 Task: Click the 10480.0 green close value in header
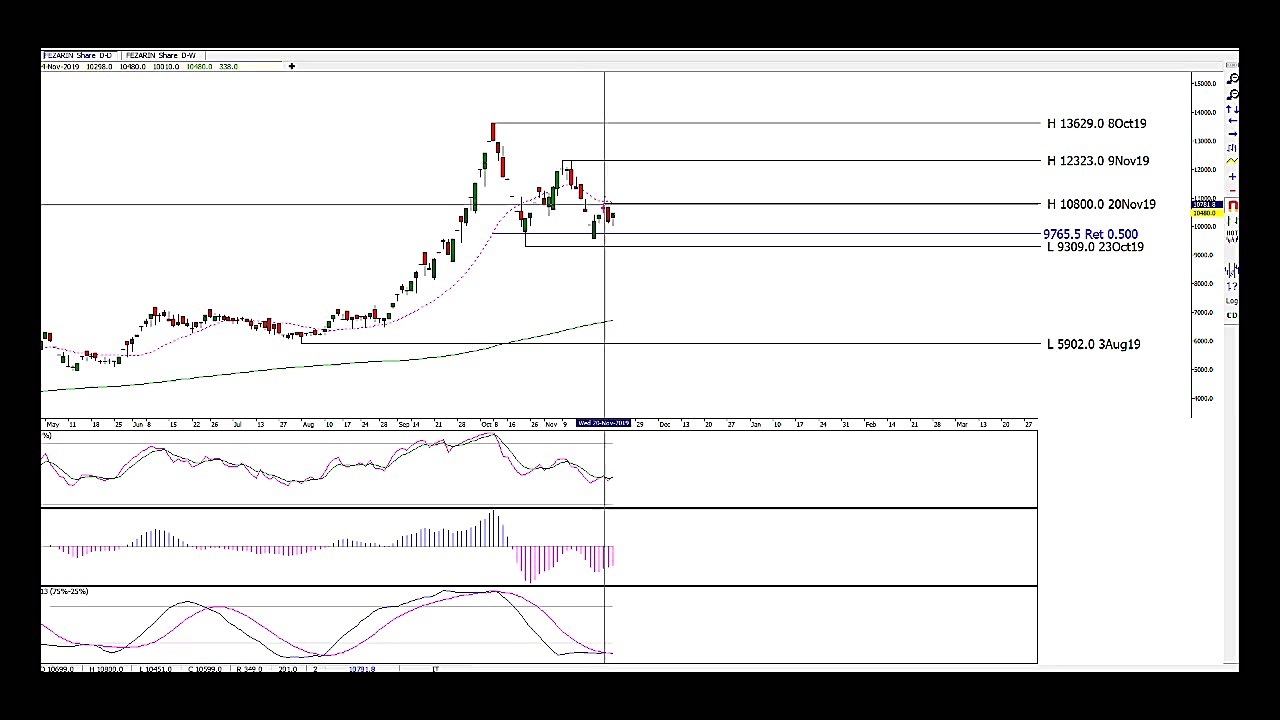(x=199, y=66)
